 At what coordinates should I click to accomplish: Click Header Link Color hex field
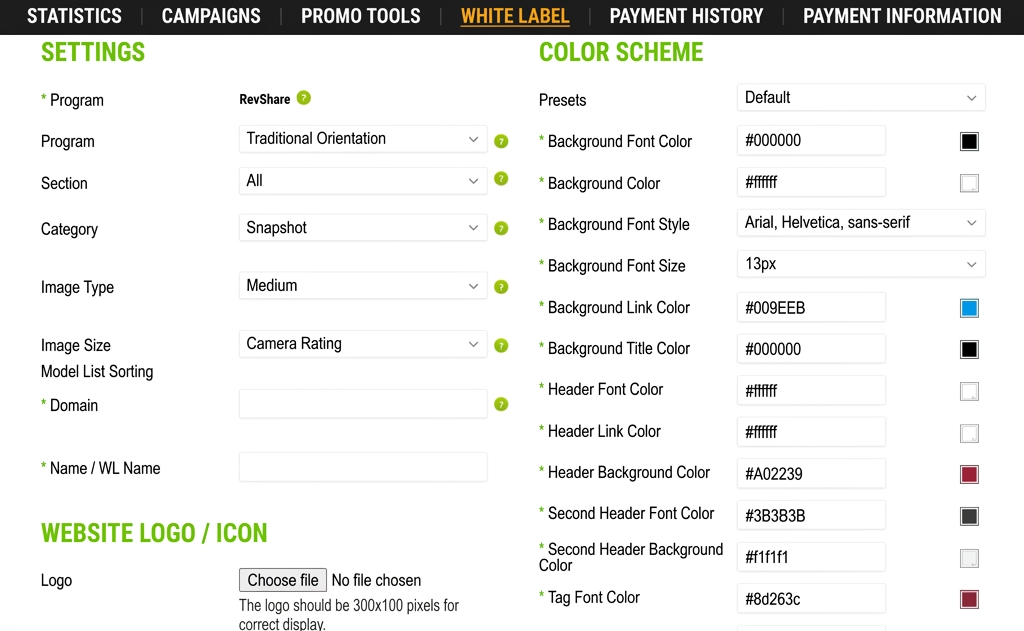click(811, 432)
